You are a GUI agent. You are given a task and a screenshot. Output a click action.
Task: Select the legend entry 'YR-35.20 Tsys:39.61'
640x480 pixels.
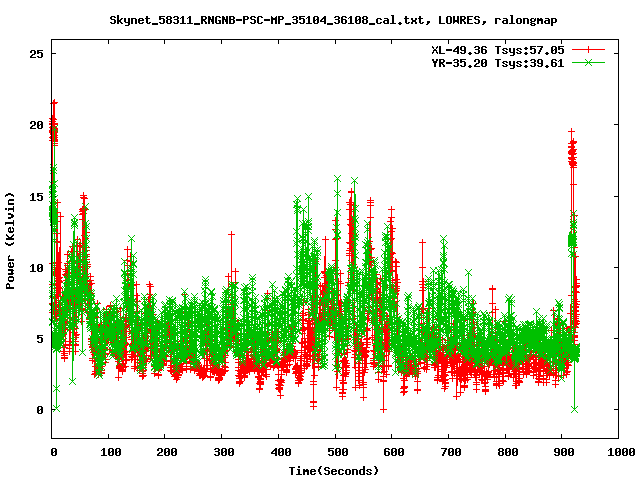click(498, 63)
